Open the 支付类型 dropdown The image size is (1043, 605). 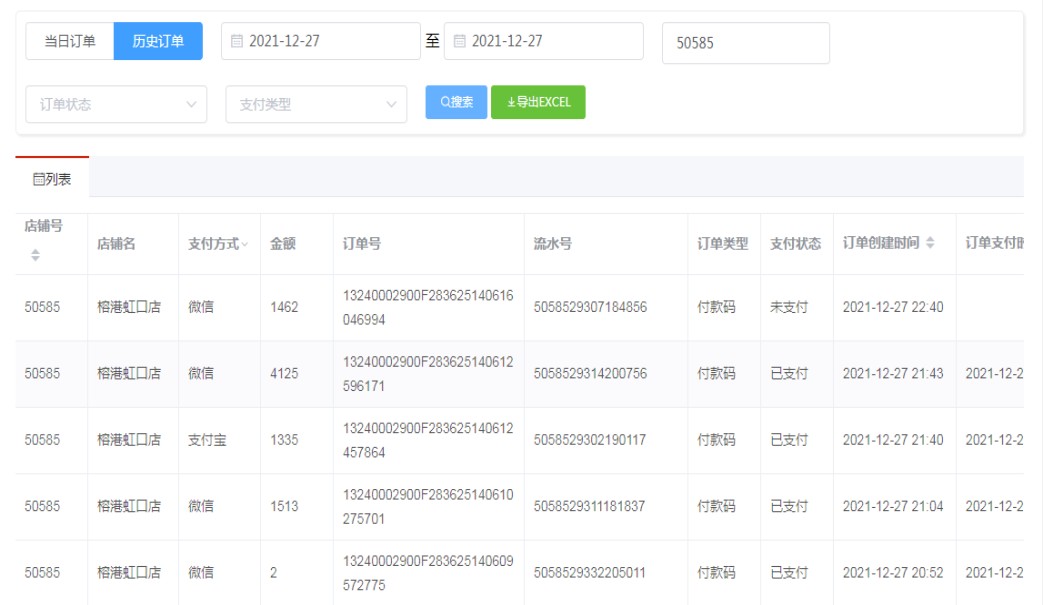(x=391, y=104)
